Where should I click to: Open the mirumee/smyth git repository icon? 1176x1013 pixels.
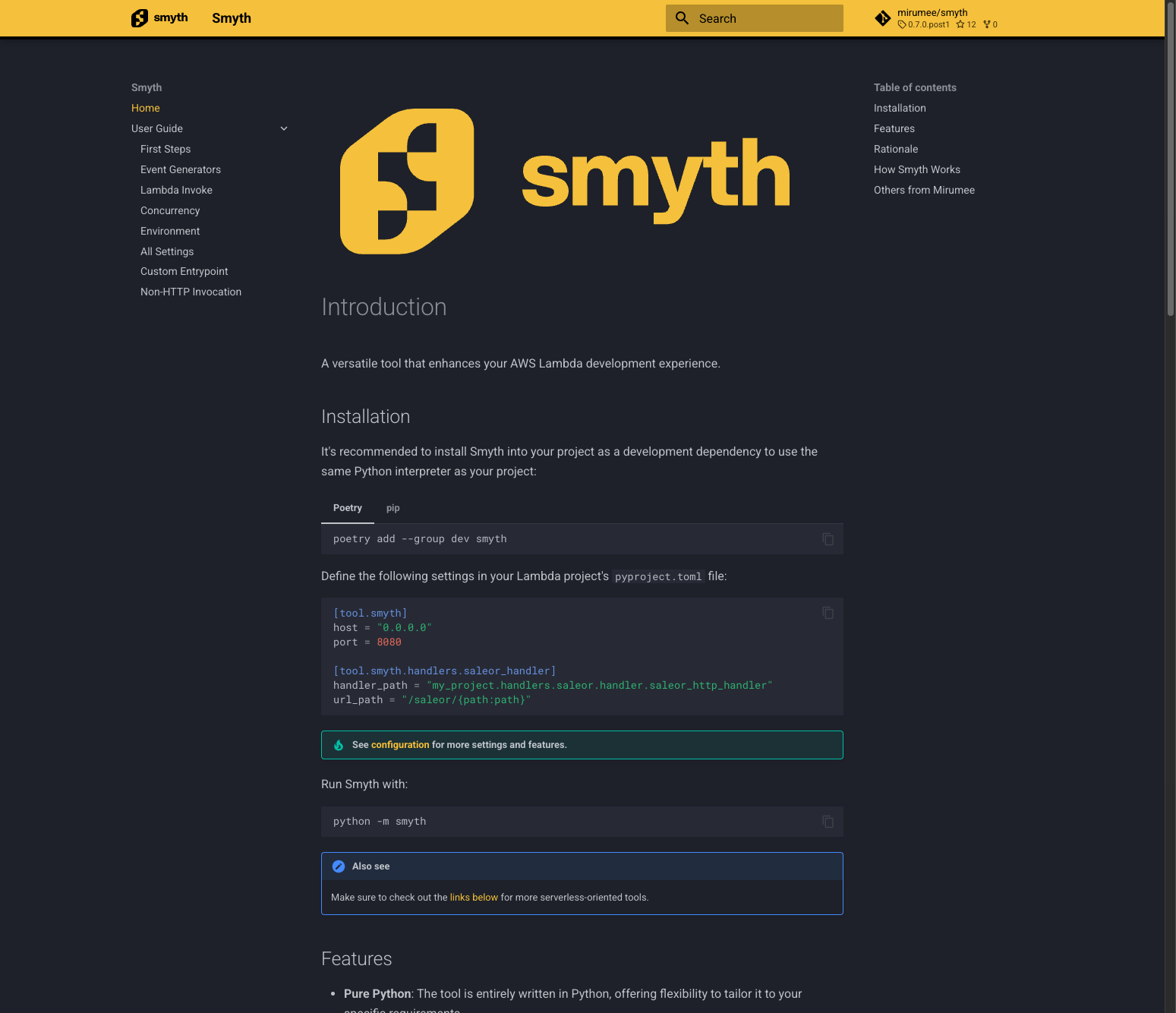(882, 18)
